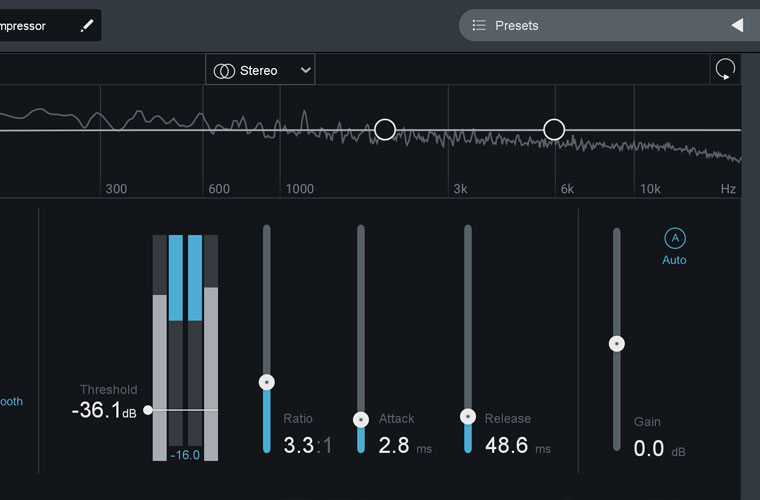
Task: Click the Gain value 0.0 dB
Action: [x=649, y=449]
